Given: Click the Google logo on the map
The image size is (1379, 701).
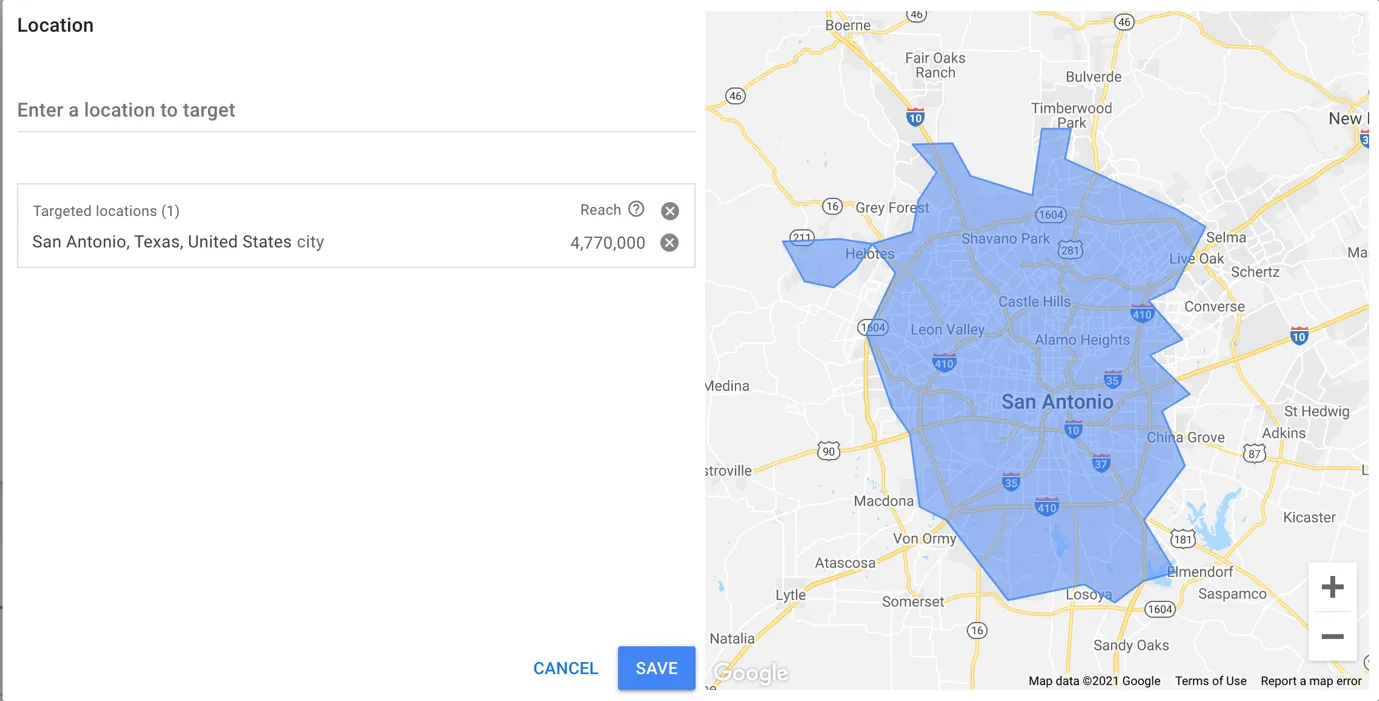Looking at the screenshot, I should point(751,673).
